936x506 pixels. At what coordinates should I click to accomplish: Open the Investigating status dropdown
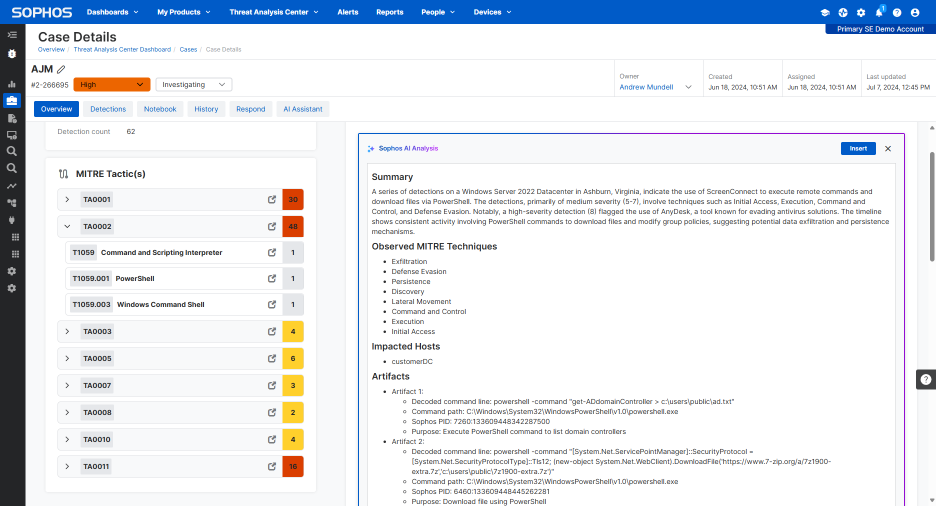pos(193,85)
